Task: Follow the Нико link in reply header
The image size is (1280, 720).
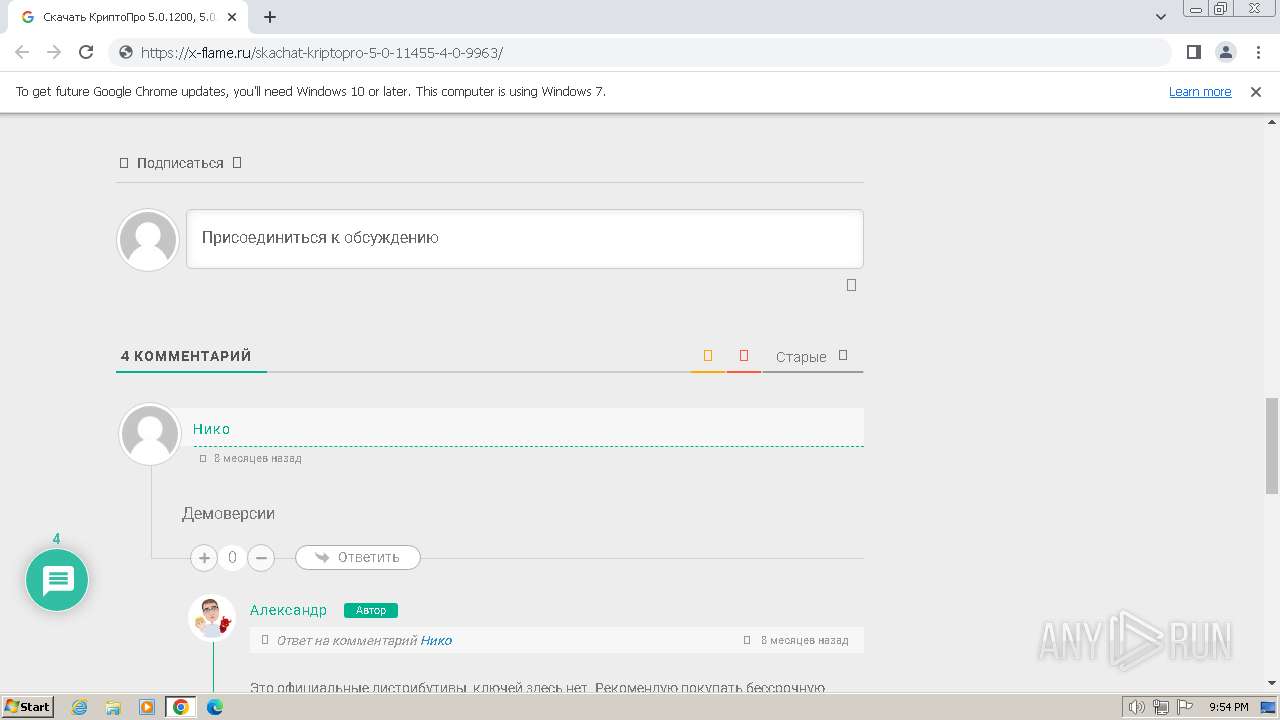Action: 436,640
